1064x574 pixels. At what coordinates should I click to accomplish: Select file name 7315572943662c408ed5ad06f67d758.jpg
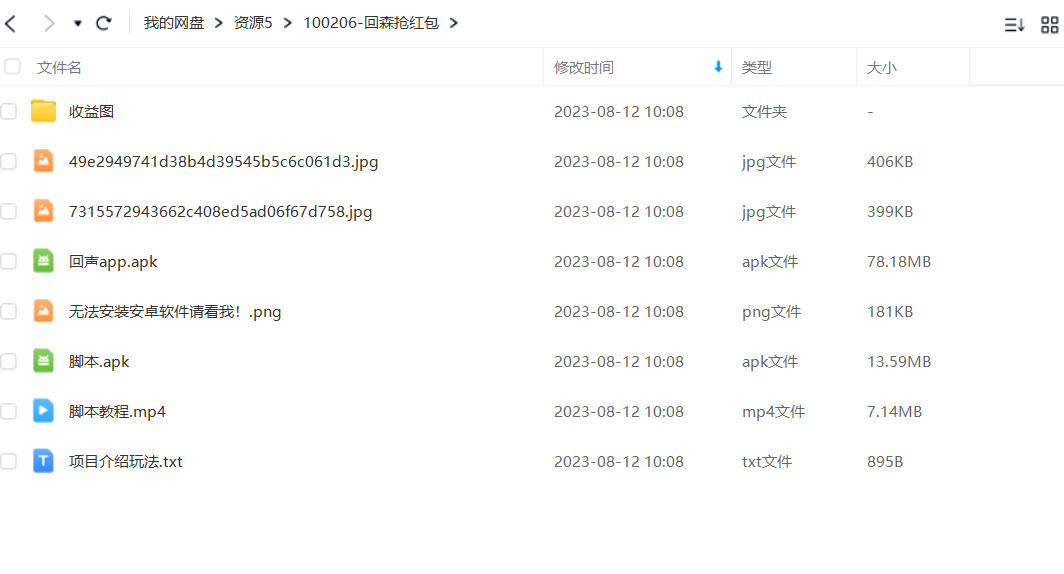pos(221,212)
